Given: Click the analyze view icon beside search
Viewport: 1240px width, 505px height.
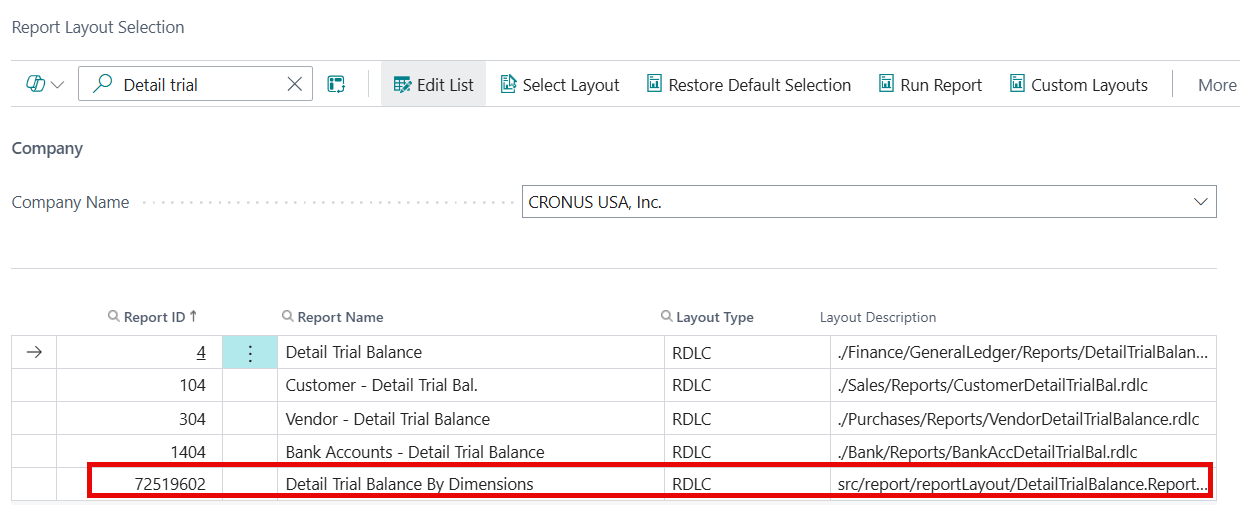Looking at the screenshot, I should click(x=336, y=85).
